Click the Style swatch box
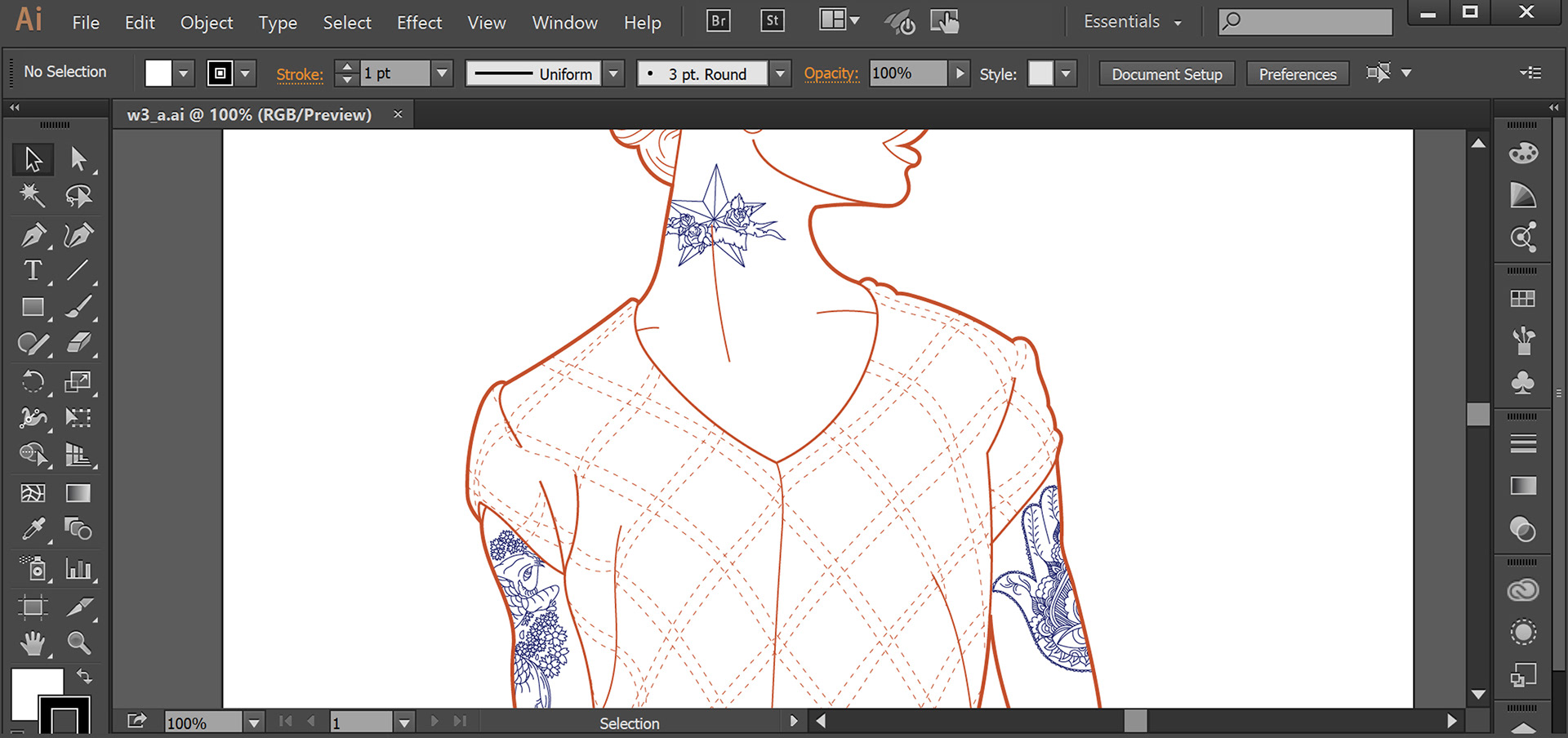This screenshot has width=1568, height=738. pos(1040,73)
